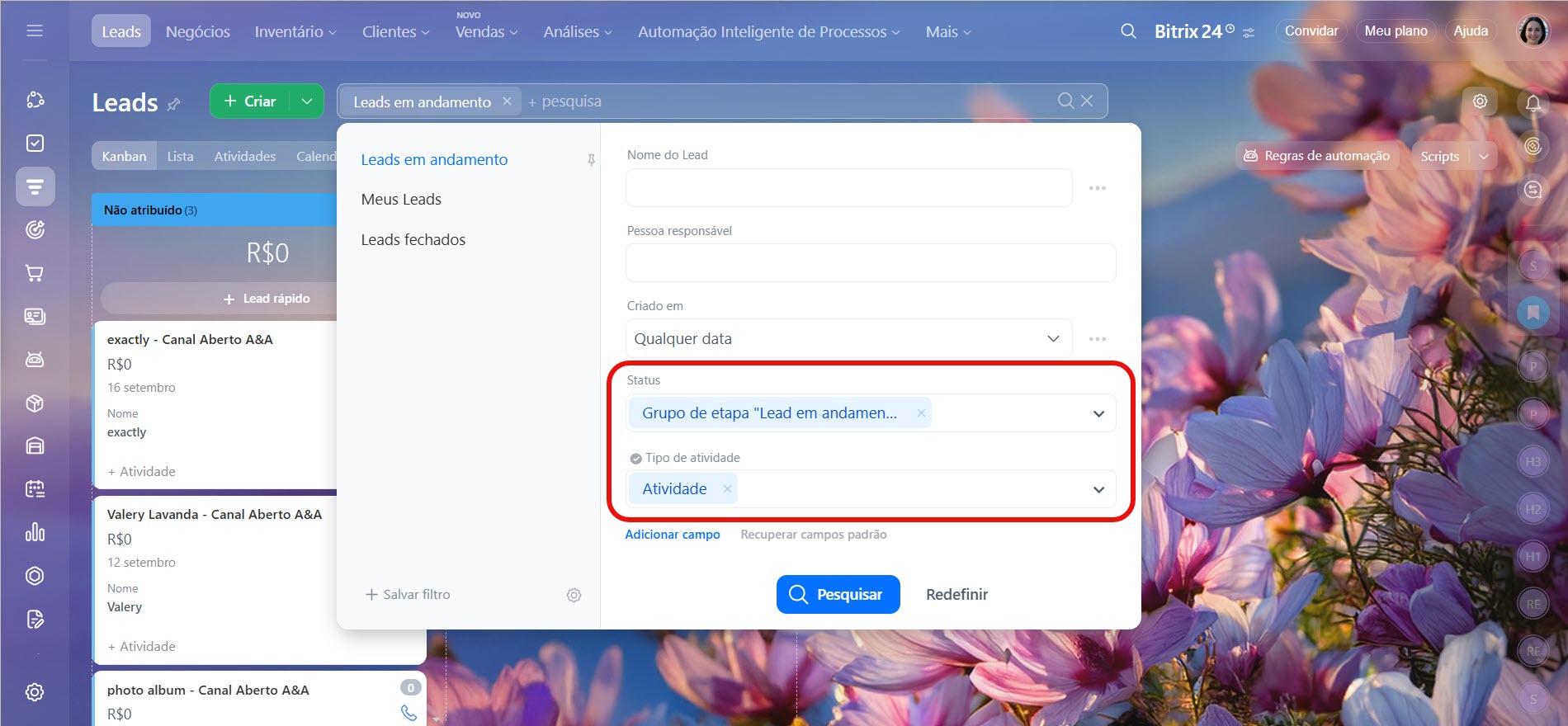Remove the Atividade tag from Tipo de atividade
Screen dimensions: 1568x726
pos(727,489)
